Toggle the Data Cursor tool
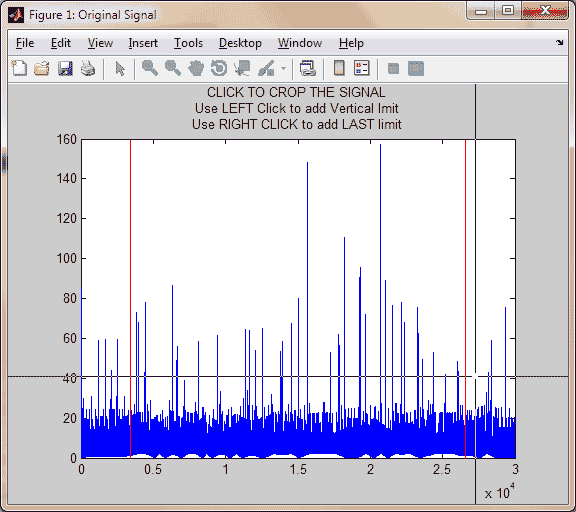576x512 pixels. point(242,69)
